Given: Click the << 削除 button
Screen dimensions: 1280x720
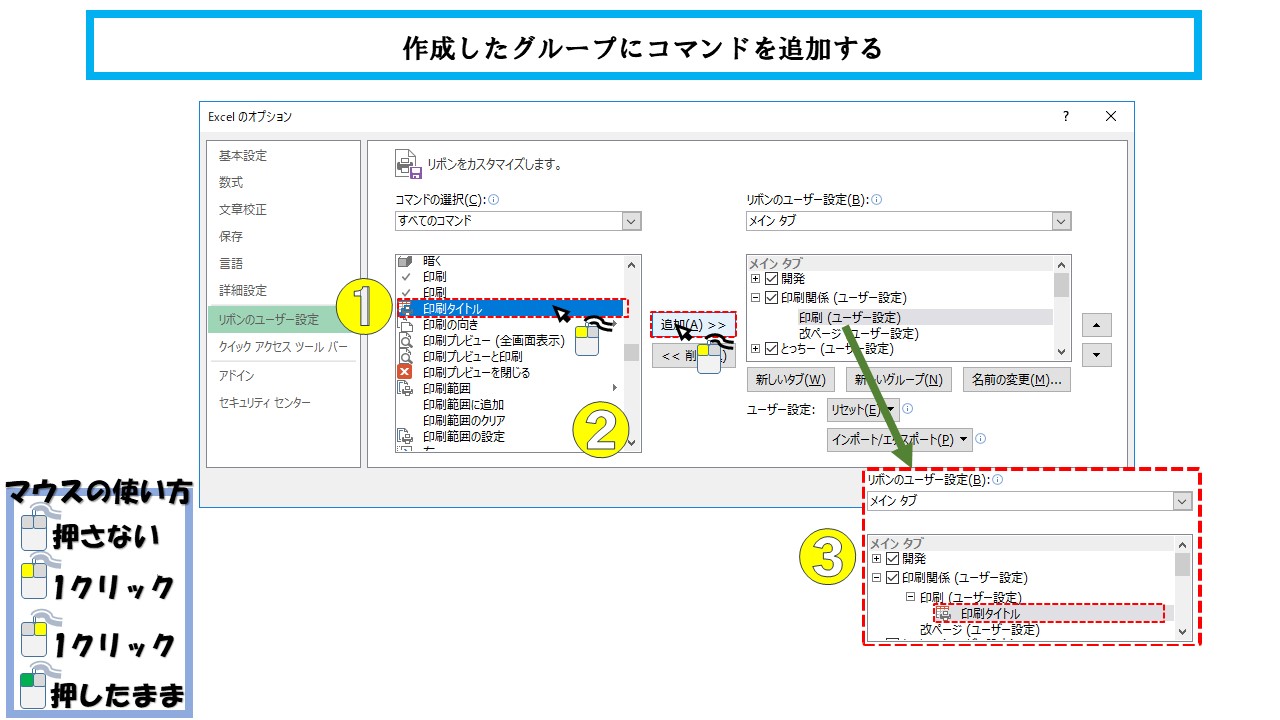Looking at the screenshot, I should tap(693, 355).
